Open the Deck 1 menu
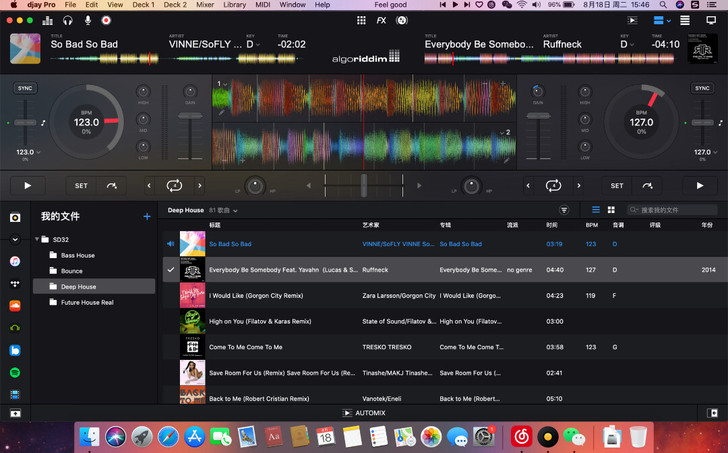 (143, 5)
